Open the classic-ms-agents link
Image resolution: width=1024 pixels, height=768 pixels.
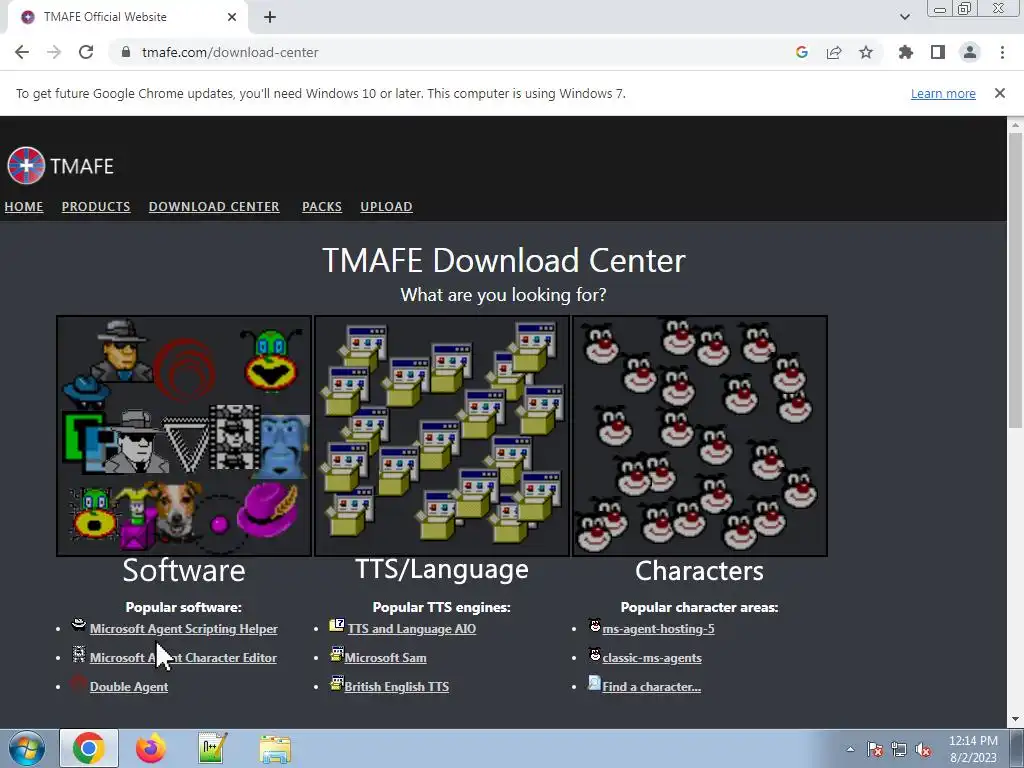coord(652,658)
